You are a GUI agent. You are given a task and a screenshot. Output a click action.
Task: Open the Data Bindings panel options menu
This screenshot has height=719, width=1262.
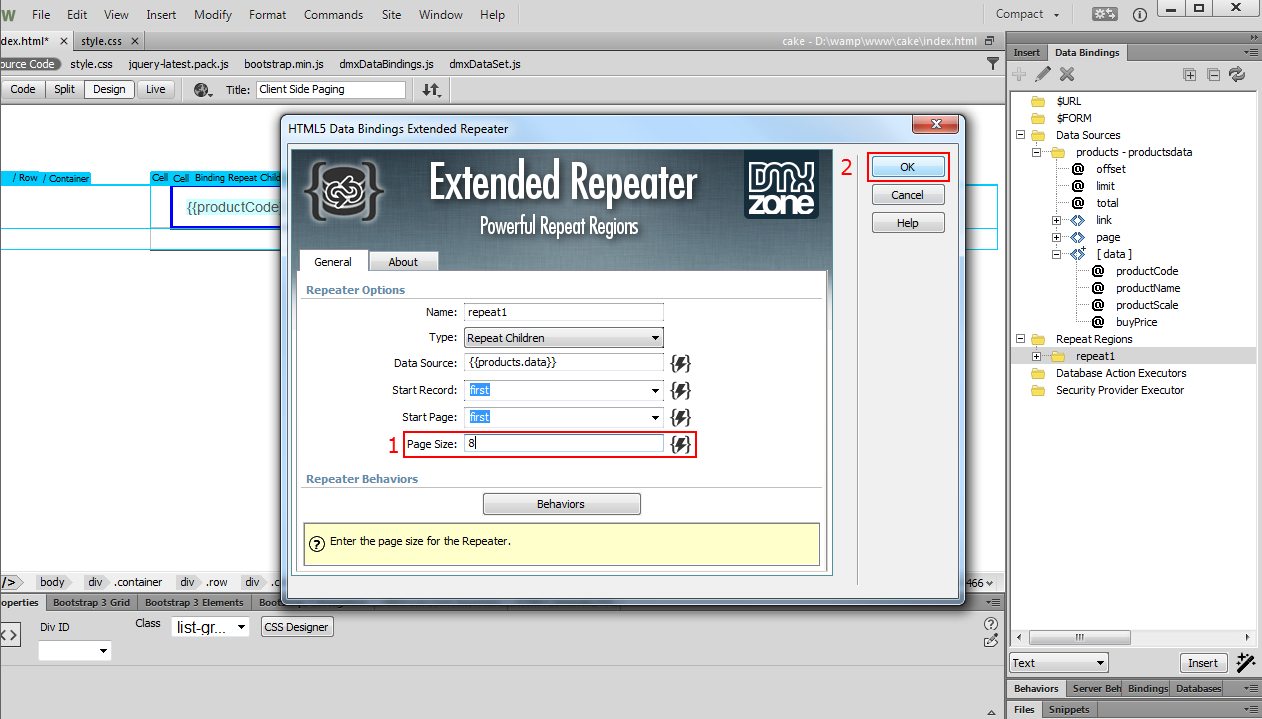pos(1251,52)
